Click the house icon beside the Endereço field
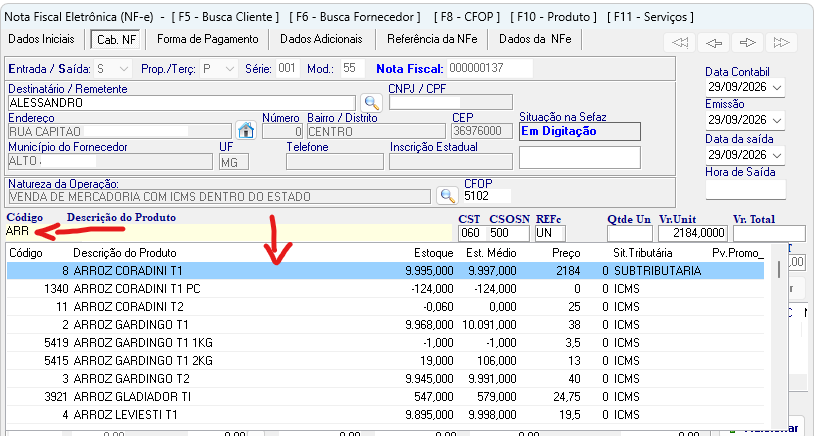 (x=246, y=130)
